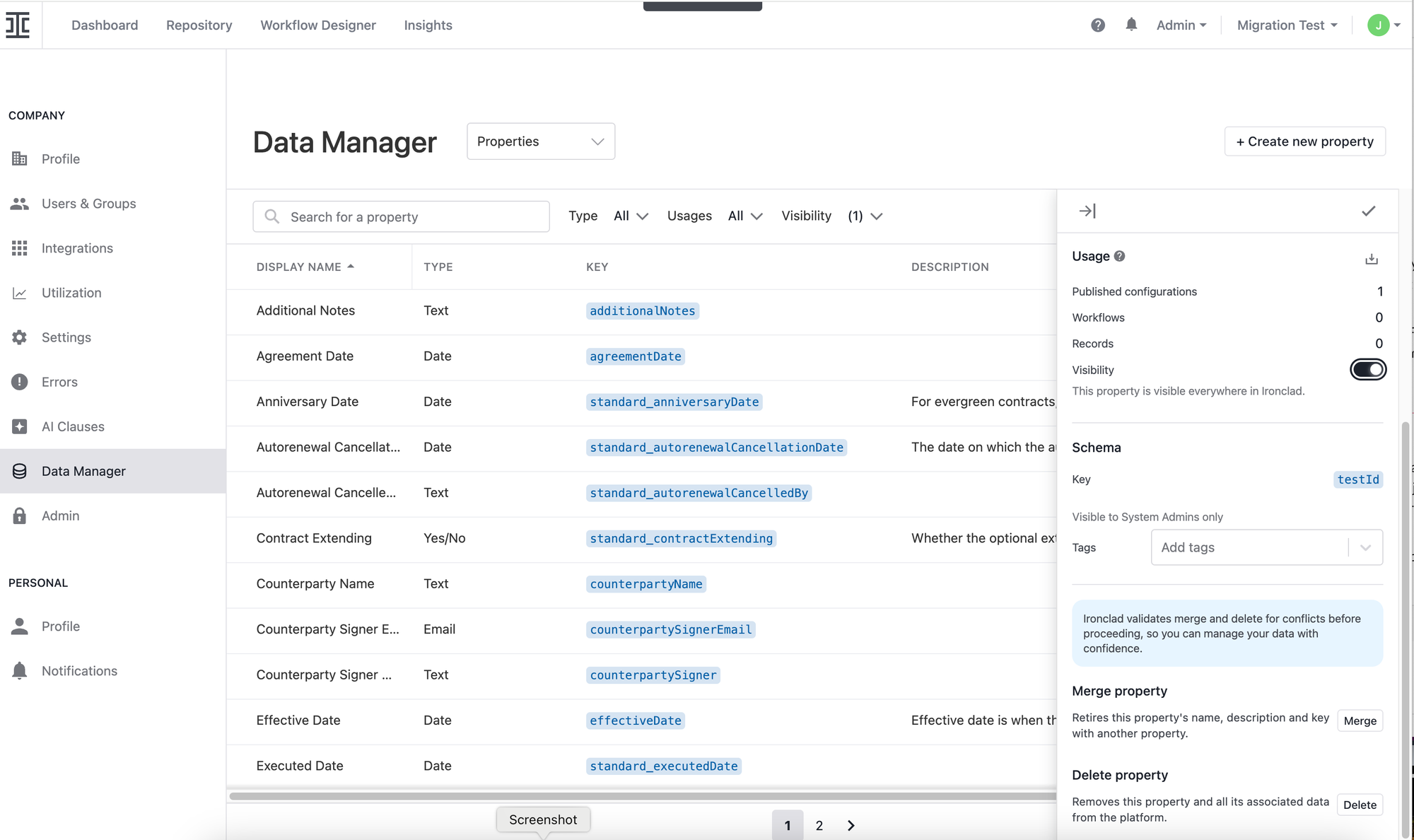Open the Dashboard tab
This screenshot has height=840, width=1414.
(x=105, y=25)
